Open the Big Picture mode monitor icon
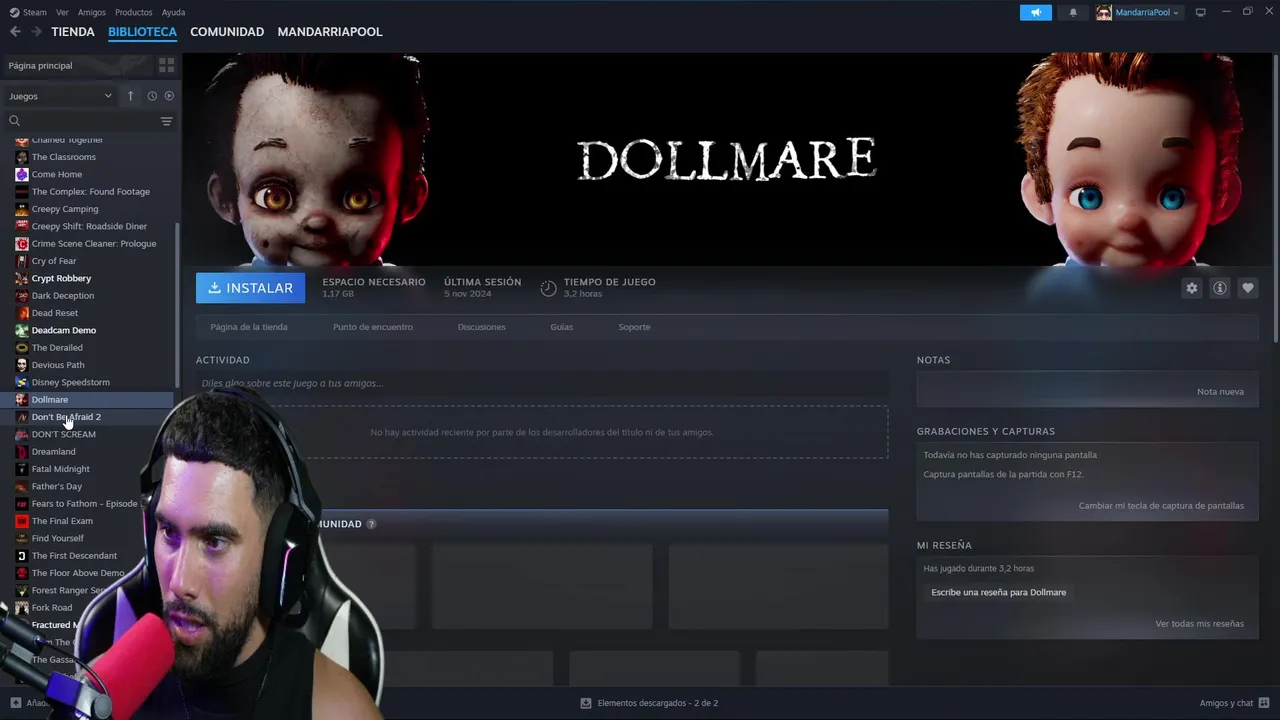Viewport: 1280px width, 720px height. click(1200, 12)
